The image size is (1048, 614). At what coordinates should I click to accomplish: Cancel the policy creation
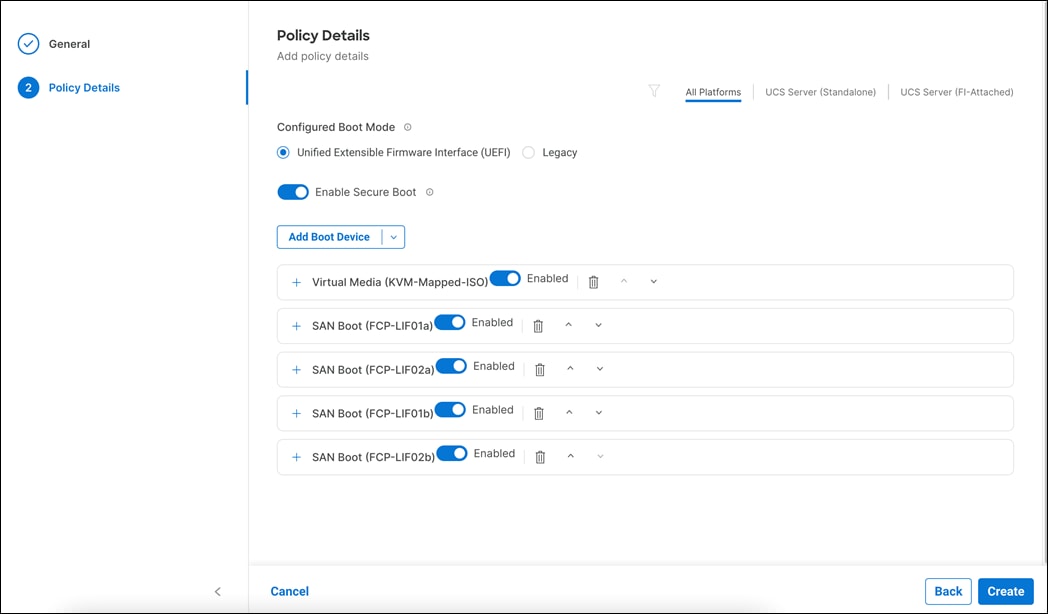[289, 591]
